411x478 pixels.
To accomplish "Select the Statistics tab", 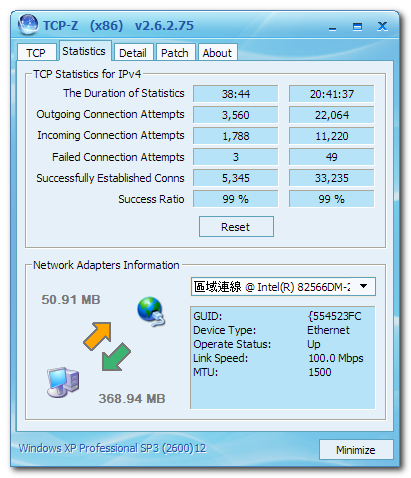I will click(x=84, y=51).
